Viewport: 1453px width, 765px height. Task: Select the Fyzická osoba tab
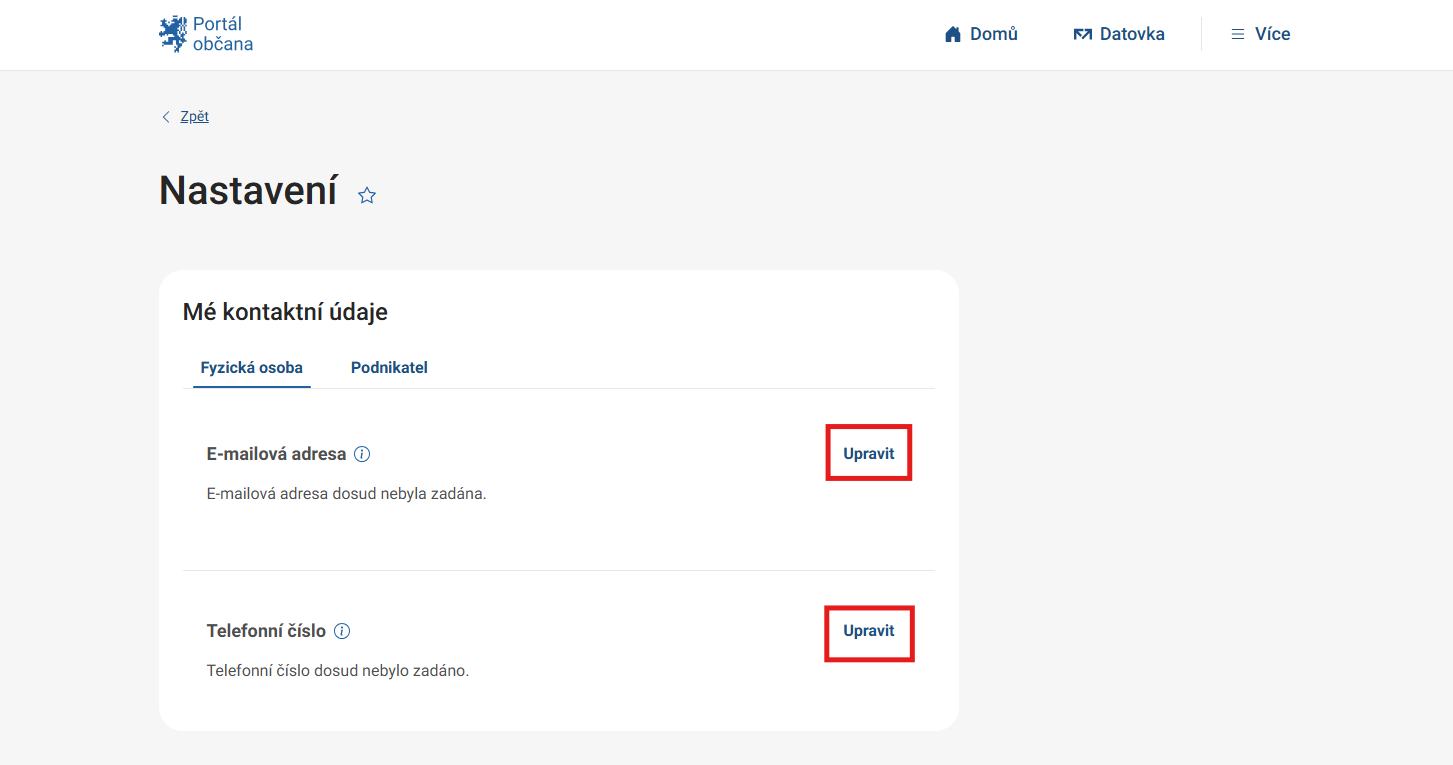tap(252, 368)
